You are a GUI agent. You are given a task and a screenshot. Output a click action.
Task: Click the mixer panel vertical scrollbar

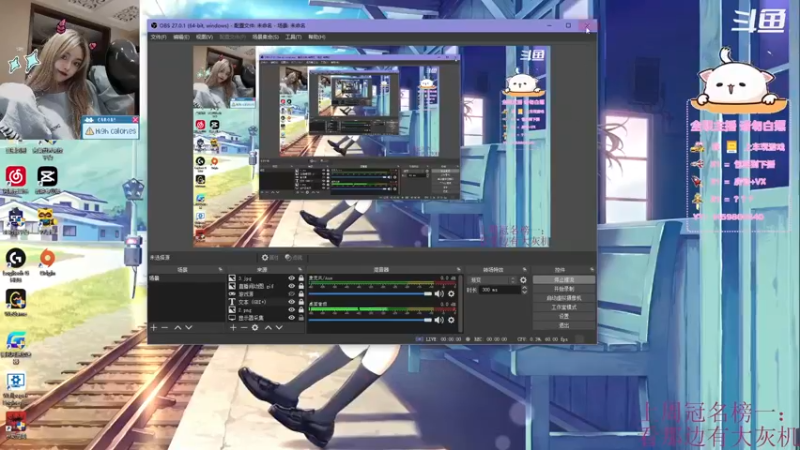click(460, 304)
